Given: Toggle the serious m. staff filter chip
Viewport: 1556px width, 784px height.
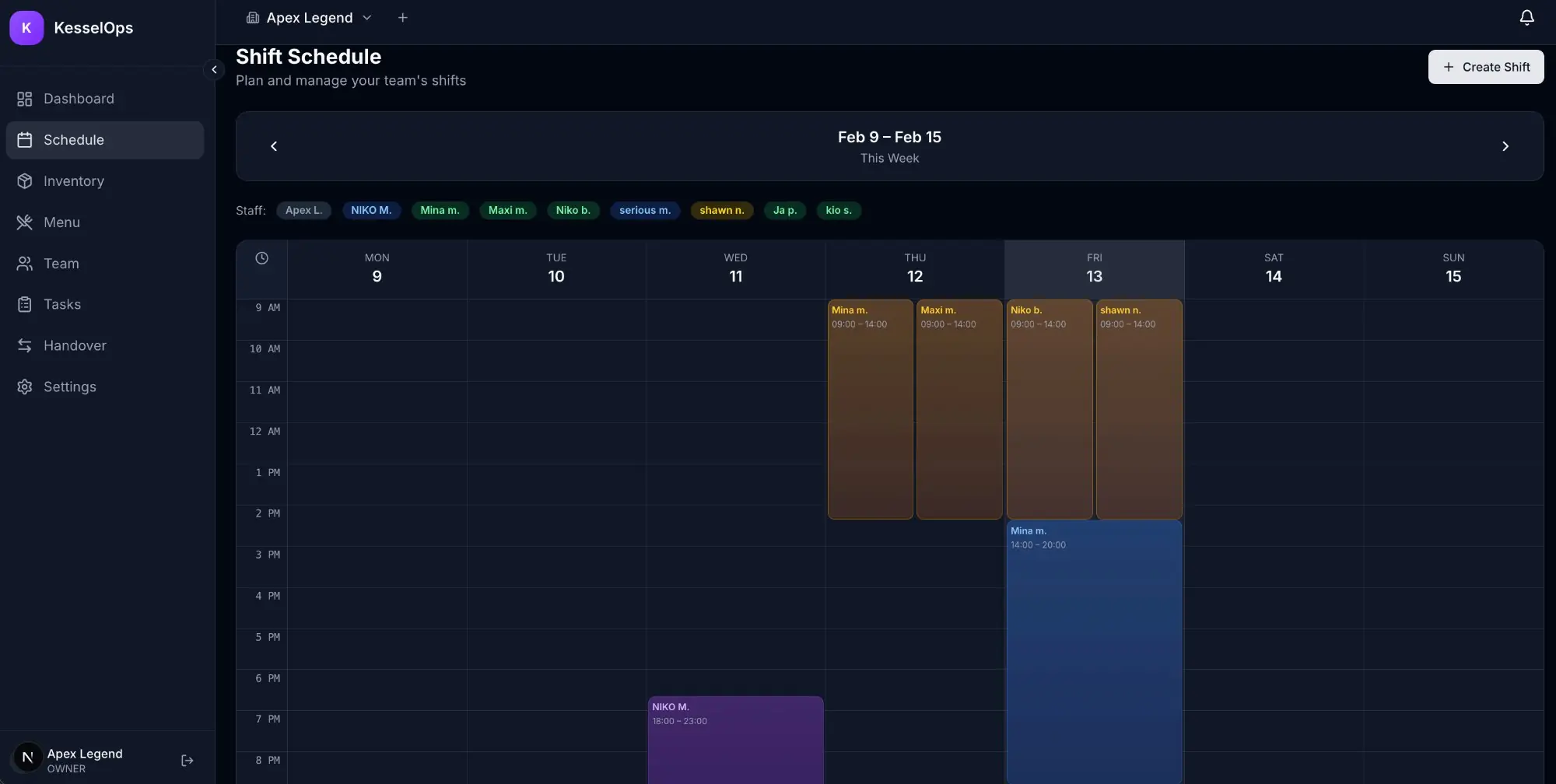Looking at the screenshot, I should (644, 210).
